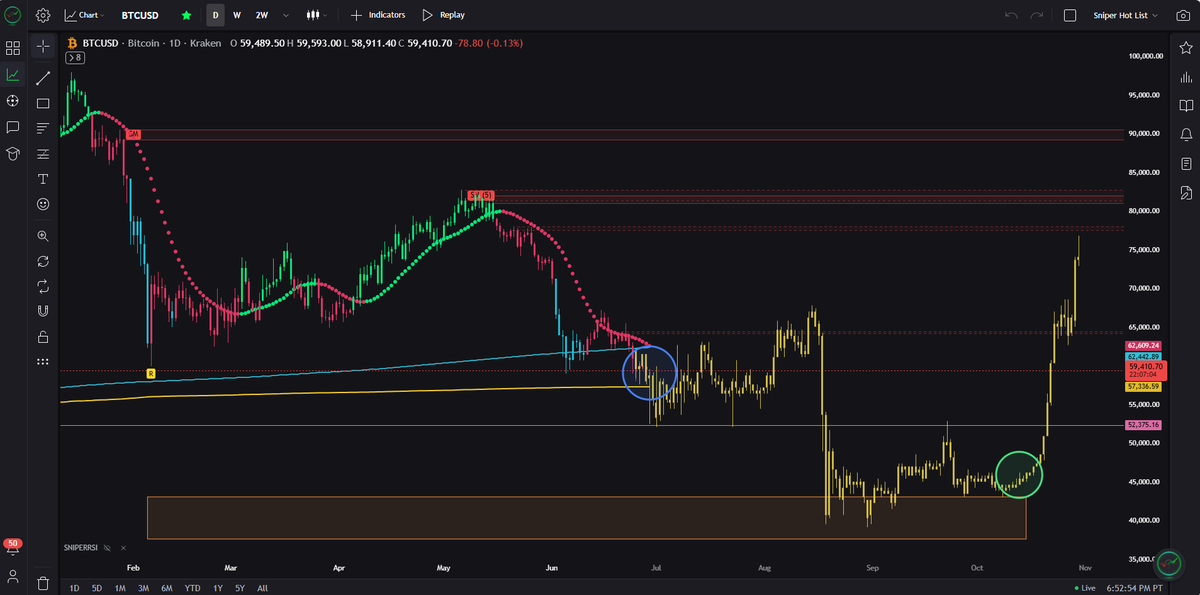Screen dimensions: 1200x595
Task: Expand more timeframes chevron after 2W
Action: pyautogui.click(x=286, y=15)
